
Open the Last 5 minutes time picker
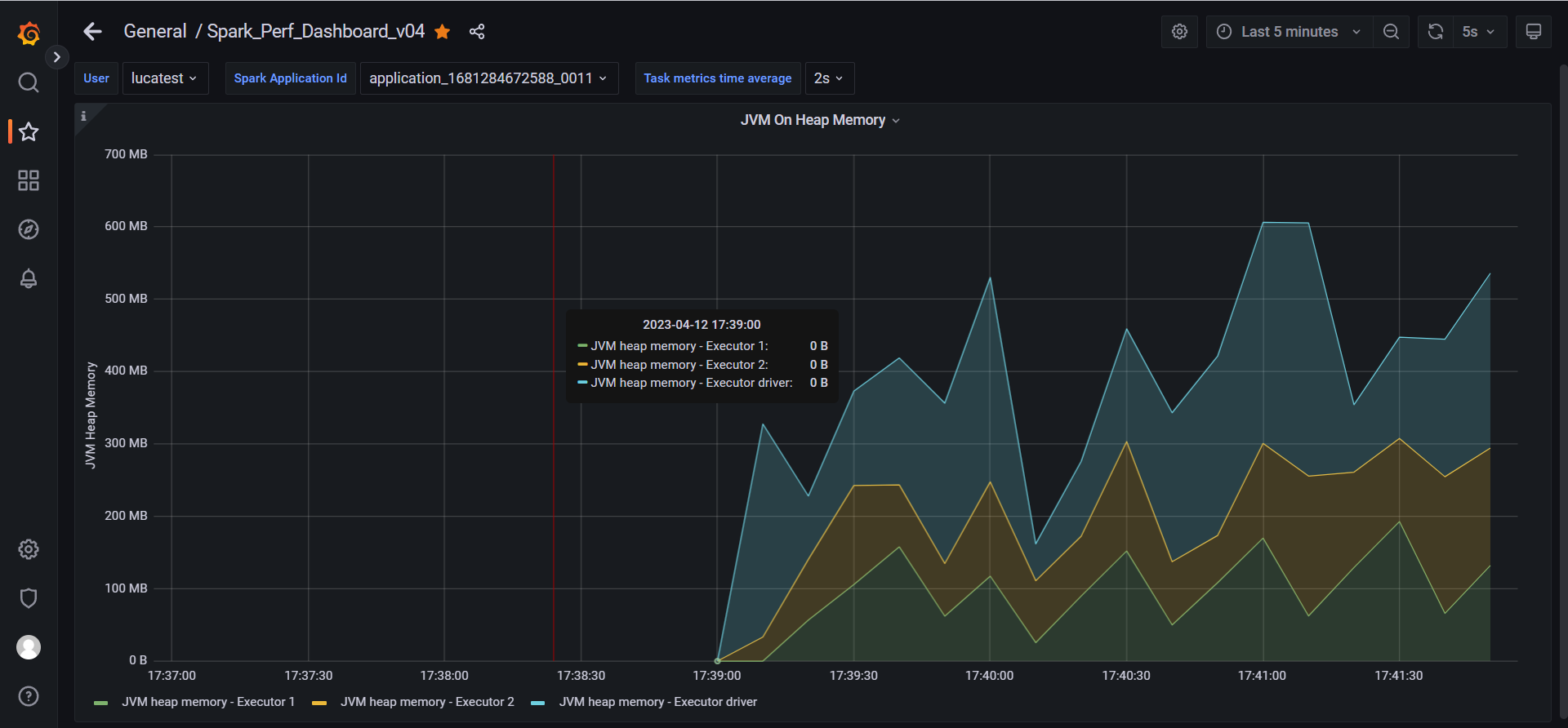click(x=1289, y=32)
